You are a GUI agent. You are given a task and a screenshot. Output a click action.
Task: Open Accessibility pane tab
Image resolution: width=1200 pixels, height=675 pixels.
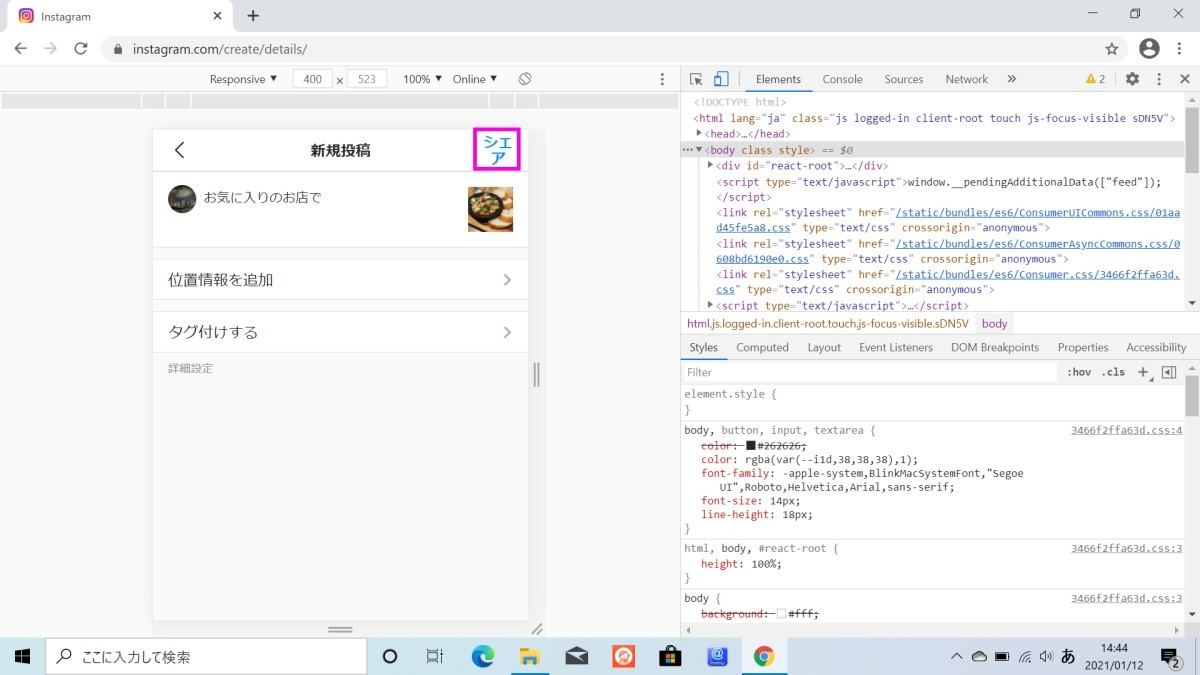click(1156, 347)
